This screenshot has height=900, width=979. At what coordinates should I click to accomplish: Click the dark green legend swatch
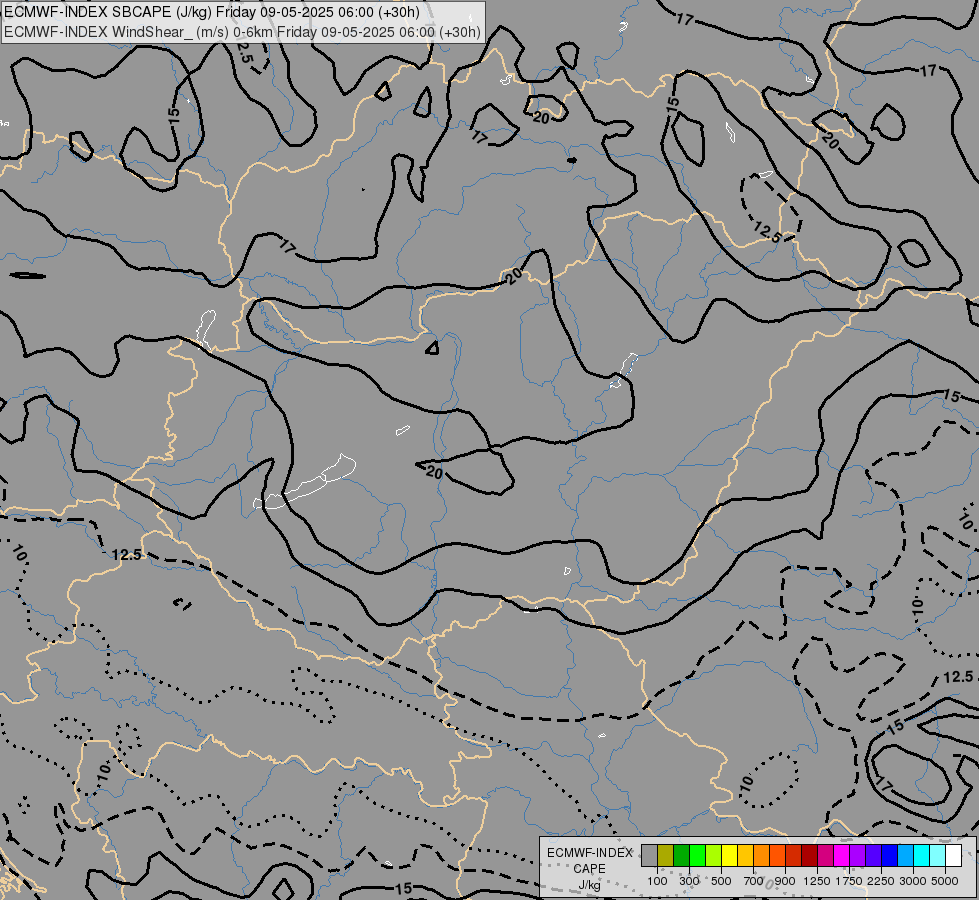682,855
